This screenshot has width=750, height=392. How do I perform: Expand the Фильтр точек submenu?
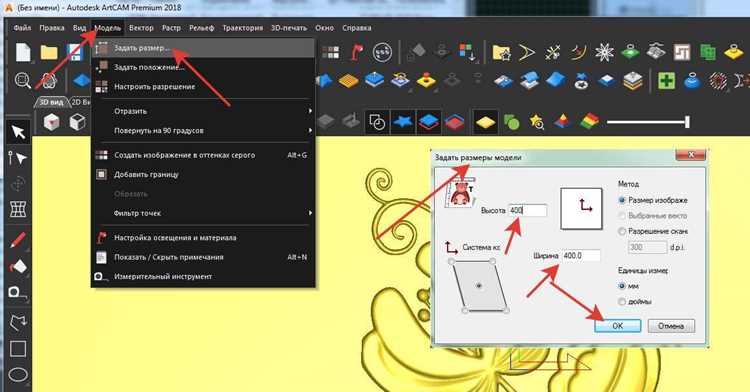point(204,213)
